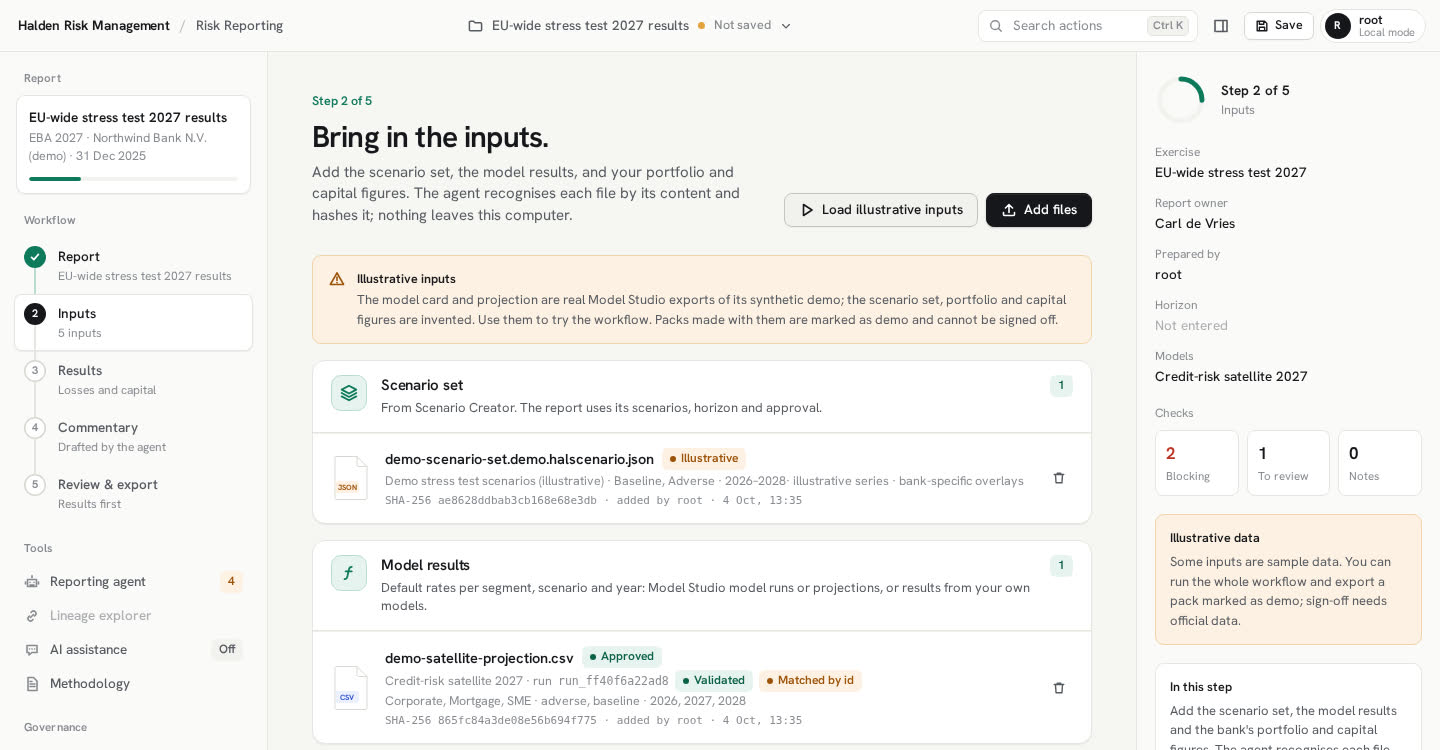Open the EU-wide stress test 2027 results card
Screen dimensions: 1440x750
point(133,144)
